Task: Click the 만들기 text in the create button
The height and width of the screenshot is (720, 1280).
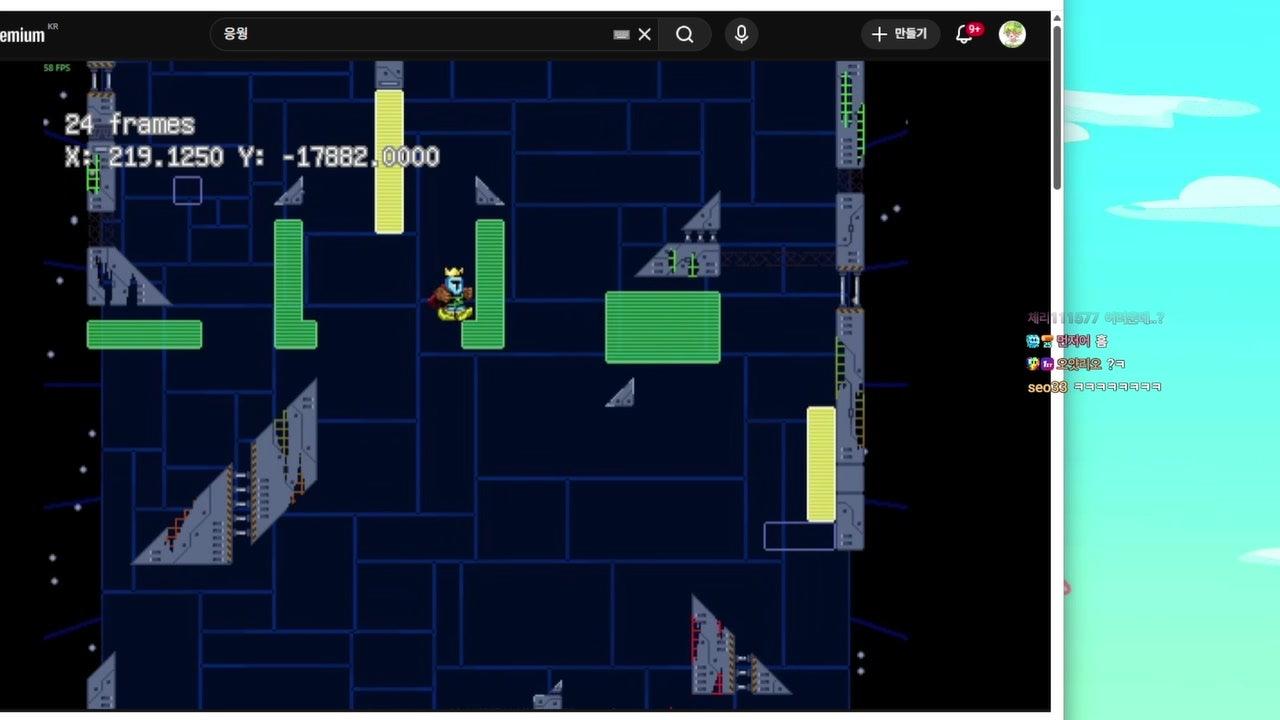Action: [910, 34]
